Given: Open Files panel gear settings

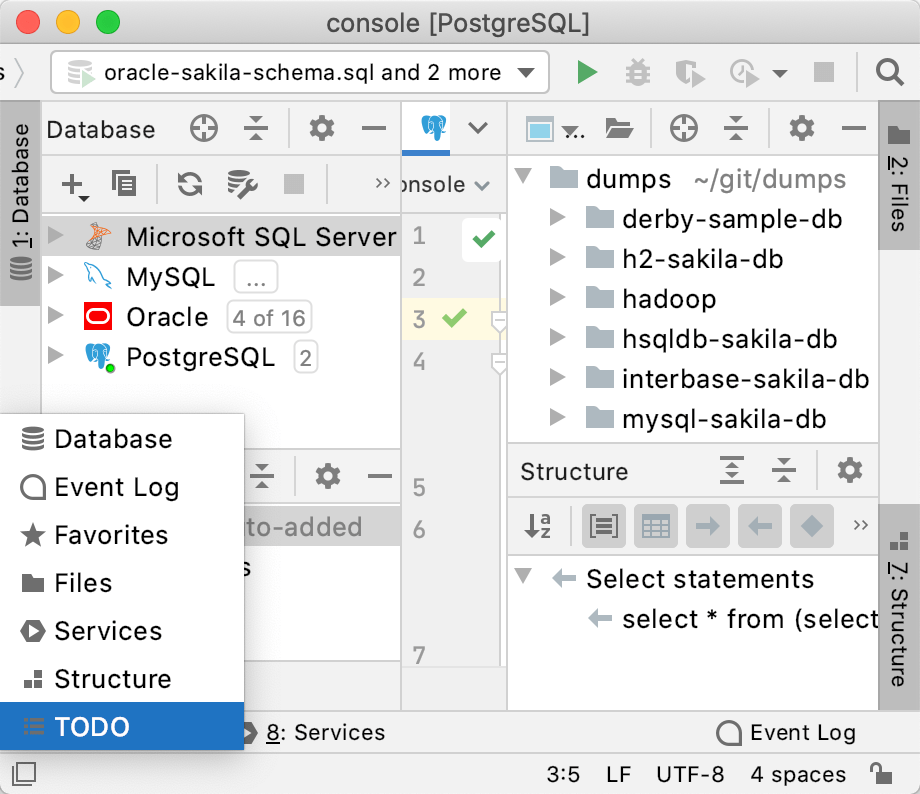Looking at the screenshot, I should (x=801, y=128).
